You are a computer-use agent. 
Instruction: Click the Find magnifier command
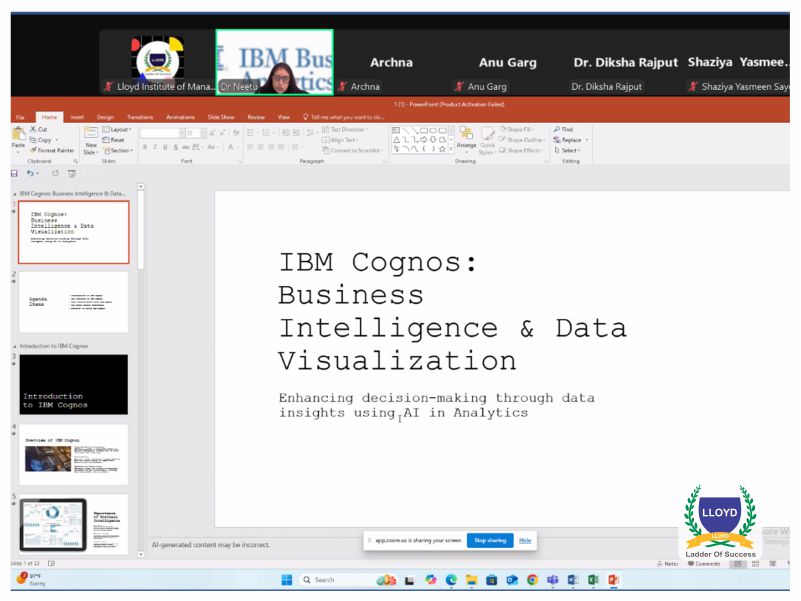click(563, 129)
